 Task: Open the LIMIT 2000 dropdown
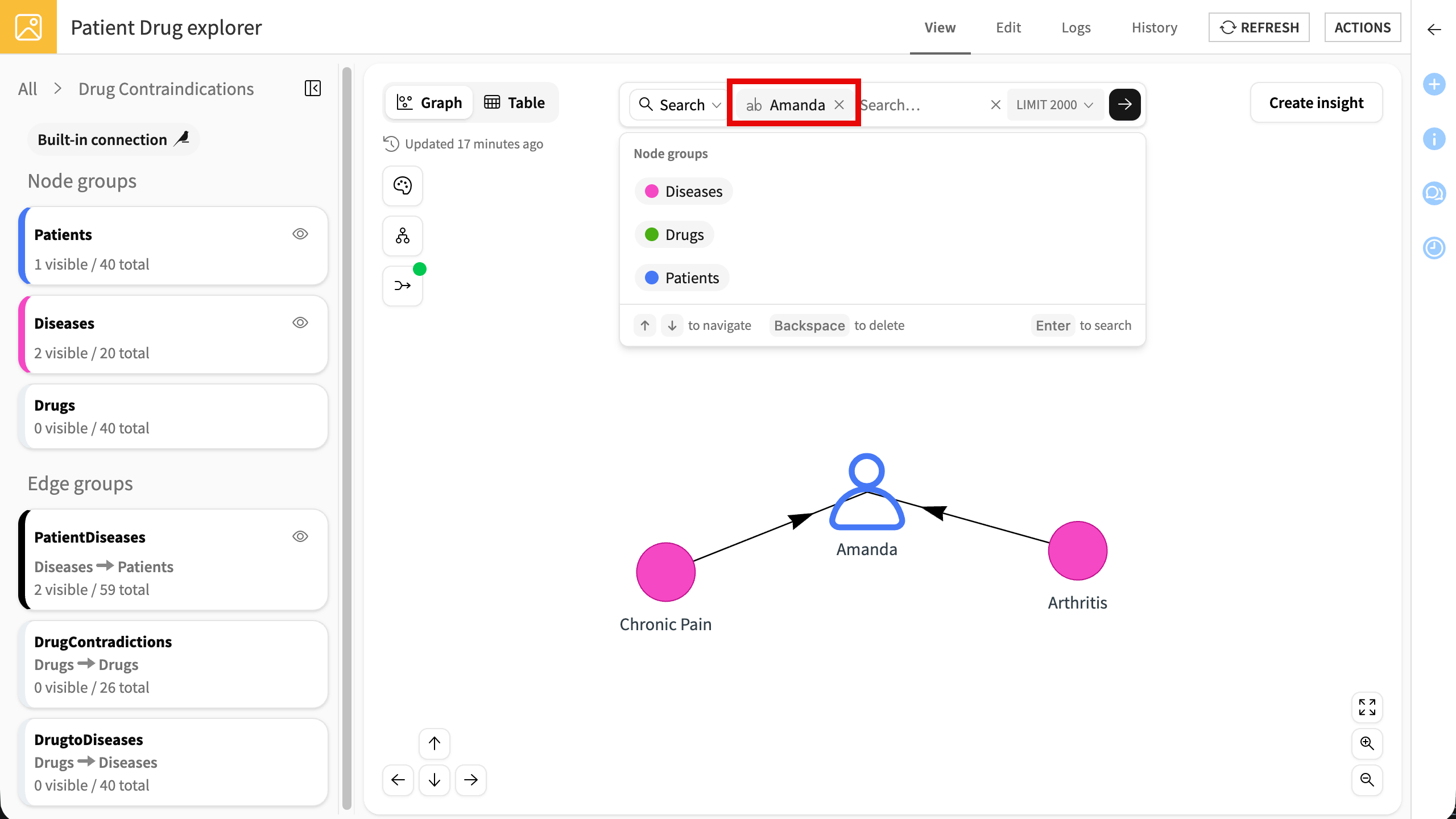1055,105
